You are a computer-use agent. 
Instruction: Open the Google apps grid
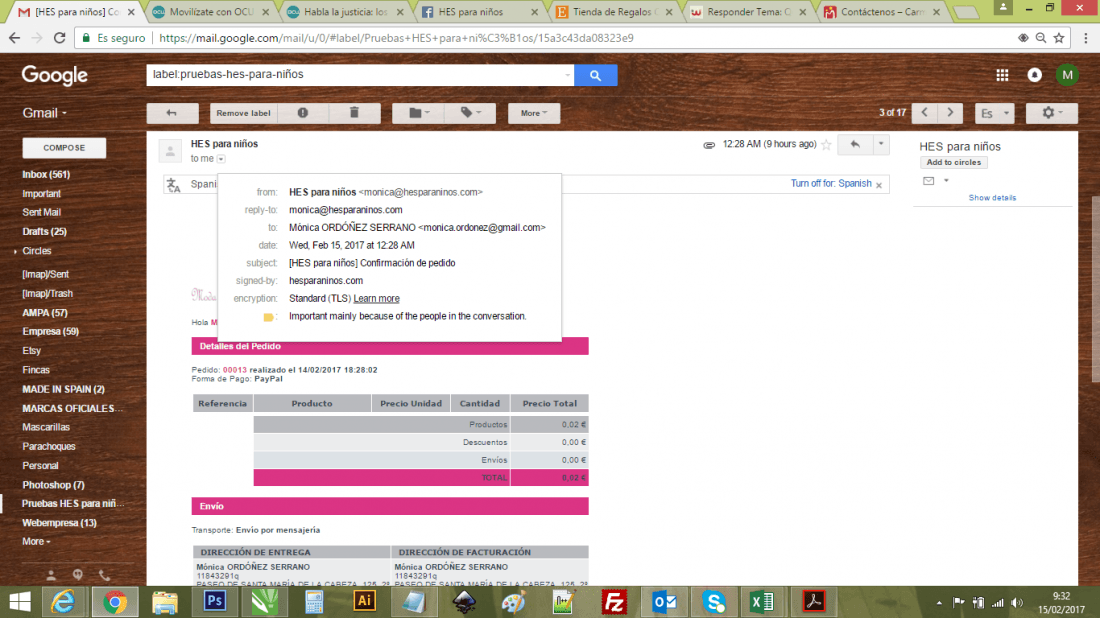(x=1002, y=75)
